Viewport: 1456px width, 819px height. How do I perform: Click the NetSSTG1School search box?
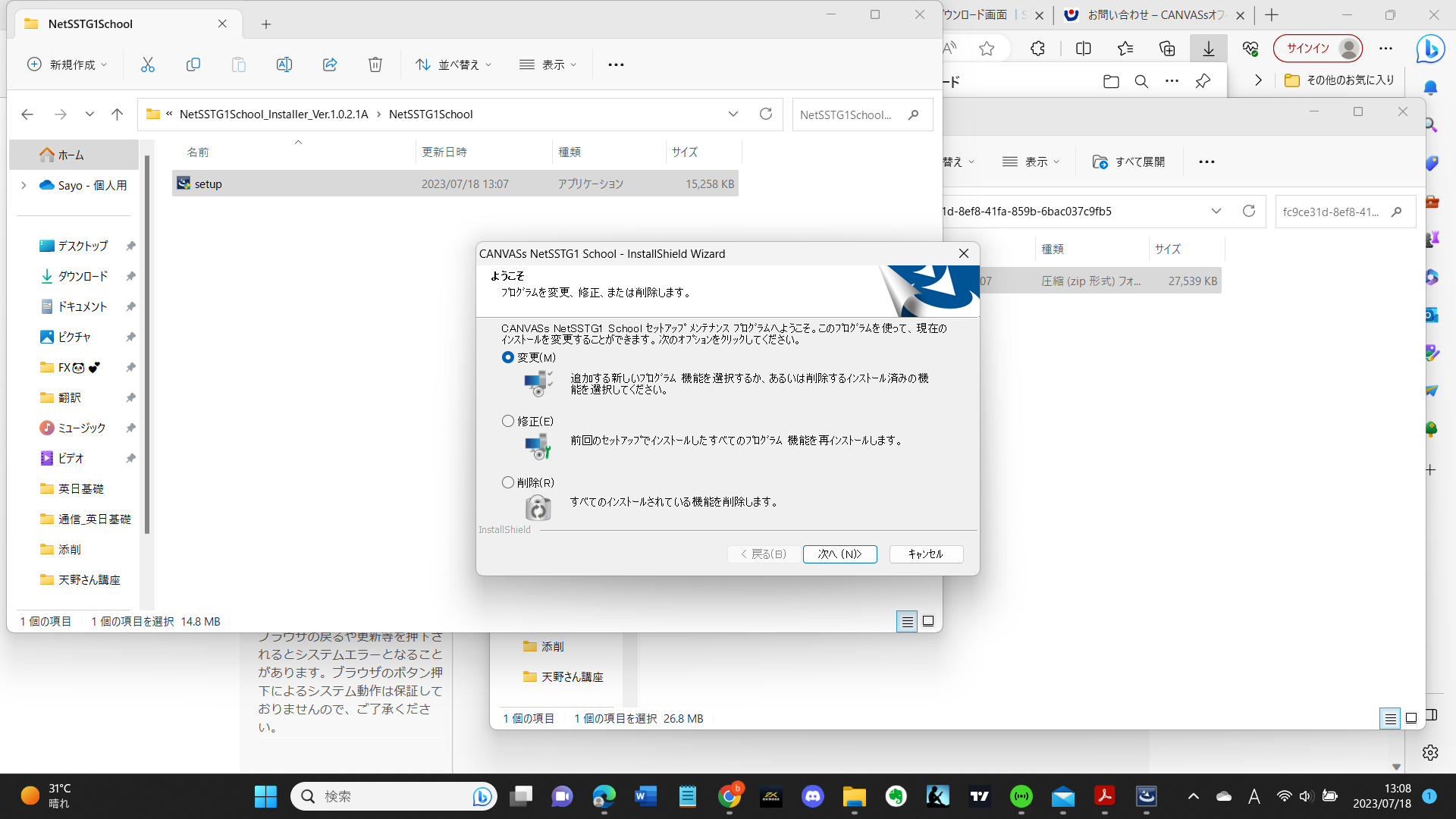click(862, 115)
